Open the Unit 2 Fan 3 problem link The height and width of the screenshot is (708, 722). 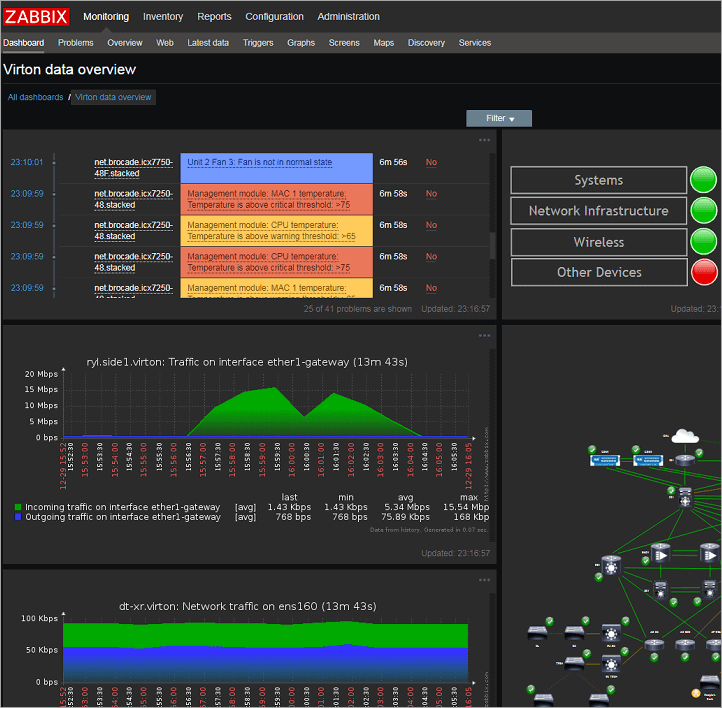tap(259, 162)
